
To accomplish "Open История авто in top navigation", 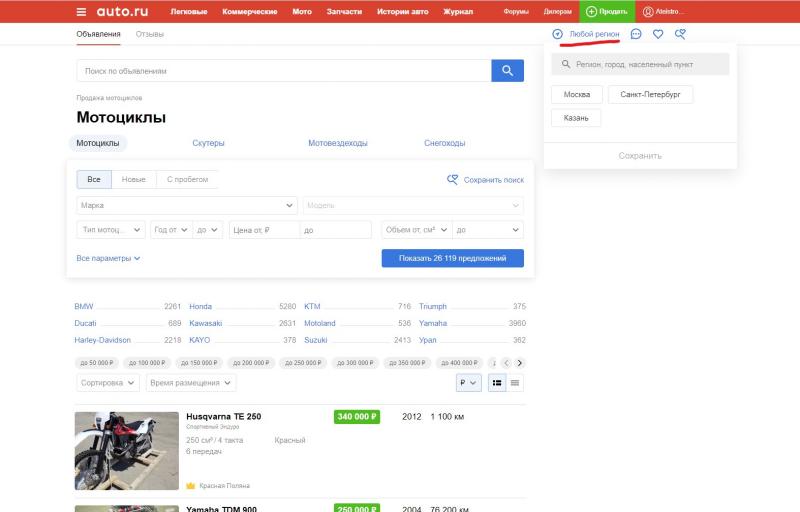I will coord(403,11).
